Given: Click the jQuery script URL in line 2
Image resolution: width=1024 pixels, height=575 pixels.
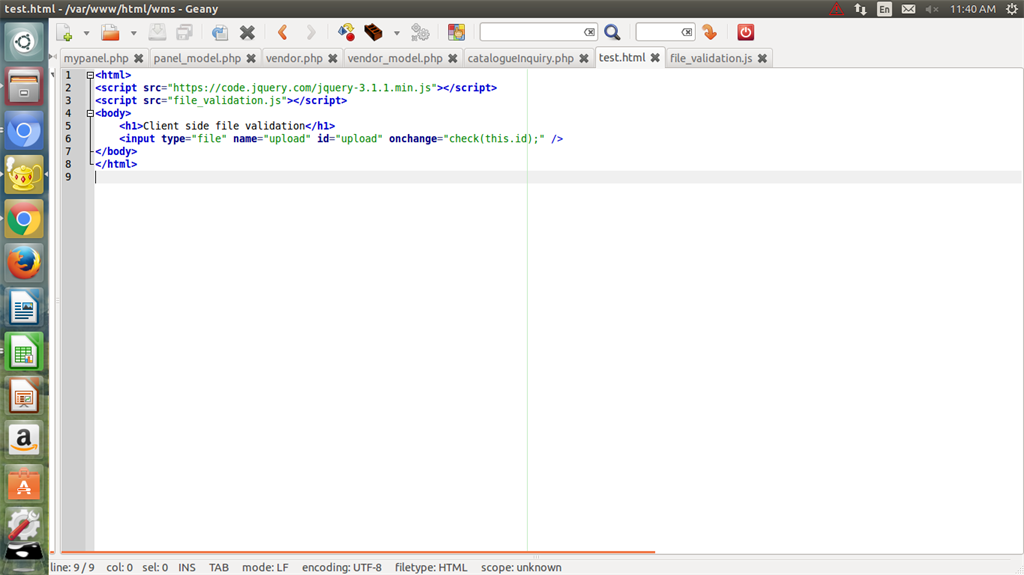Looking at the screenshot, I should click(302, 88).
